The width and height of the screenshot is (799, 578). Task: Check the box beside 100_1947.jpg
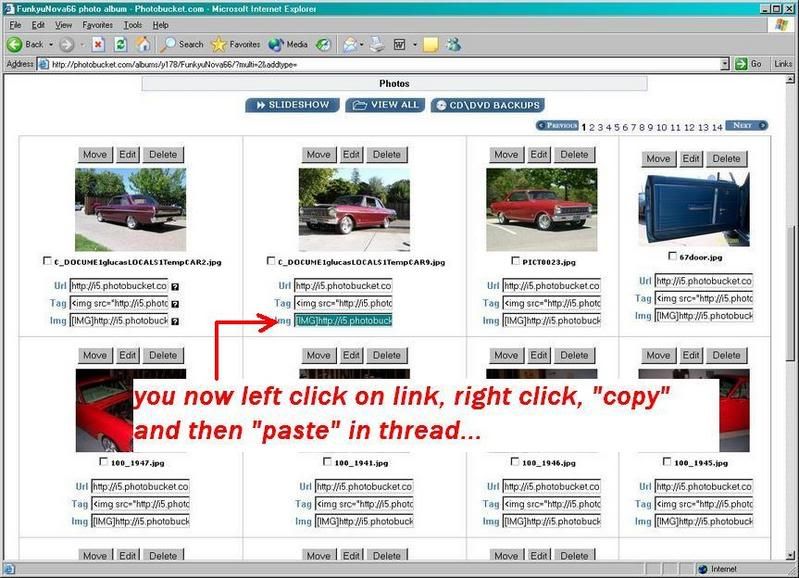coord(104,463)
